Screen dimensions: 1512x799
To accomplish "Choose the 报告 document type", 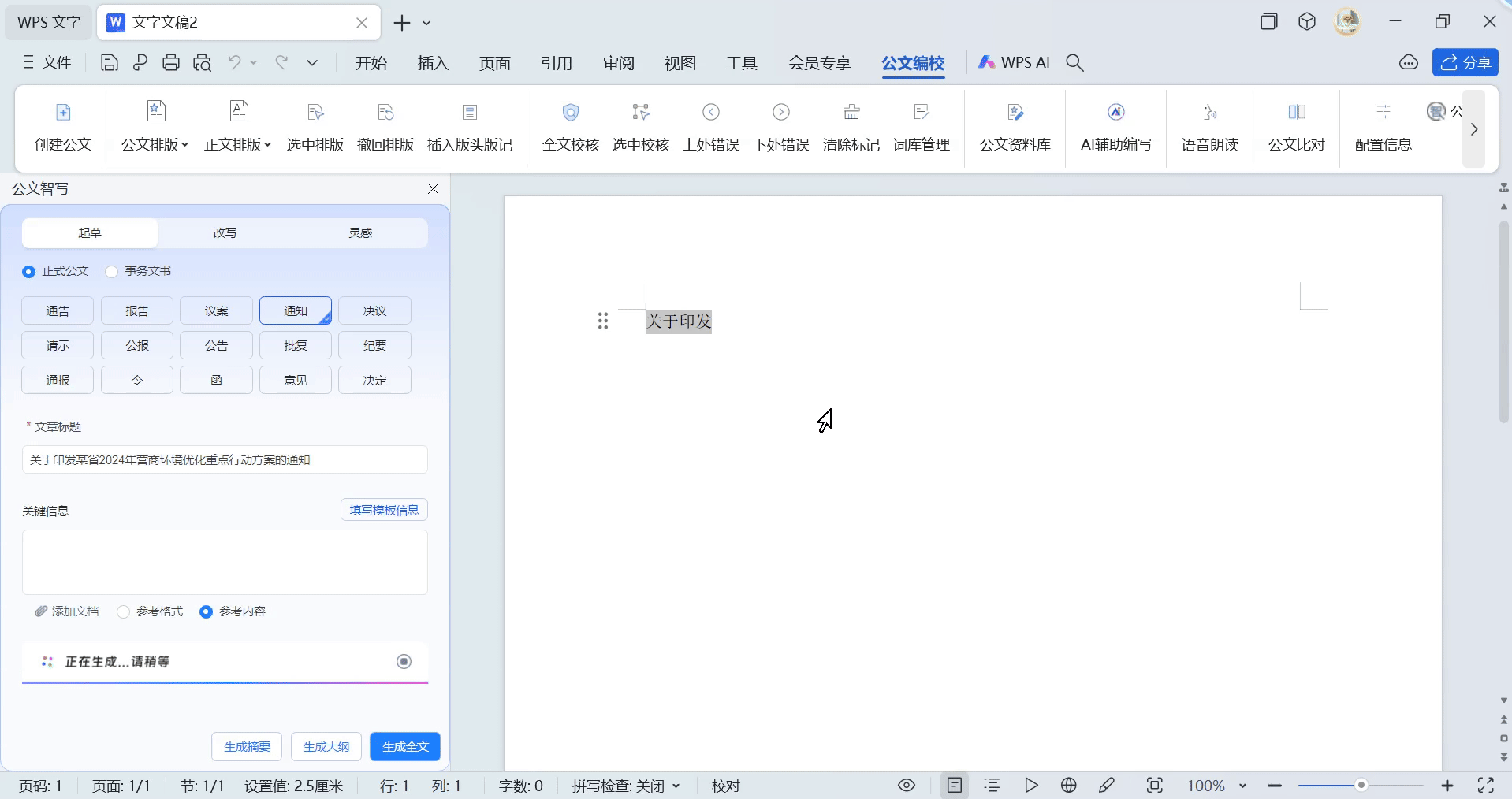I will click(137, 311).
